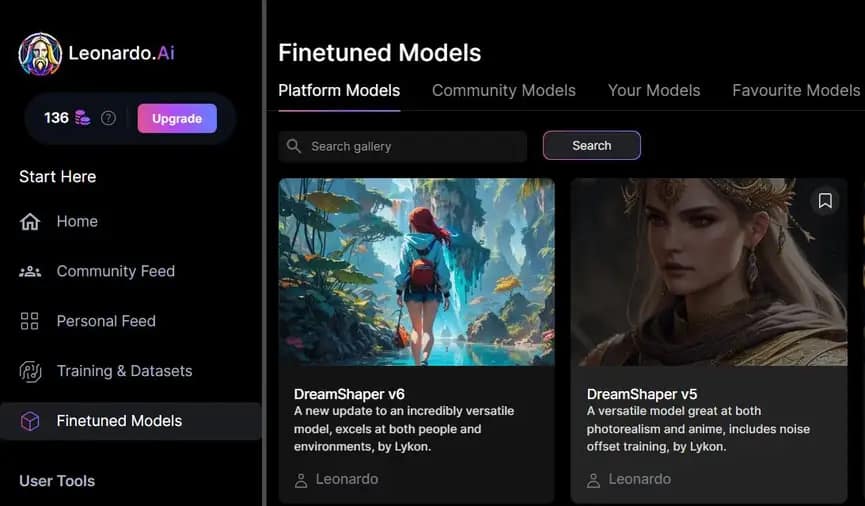Image resolution: width=865 pixels, height=506 pixels.
Task: Click the Home house icon
Action: 30,222
